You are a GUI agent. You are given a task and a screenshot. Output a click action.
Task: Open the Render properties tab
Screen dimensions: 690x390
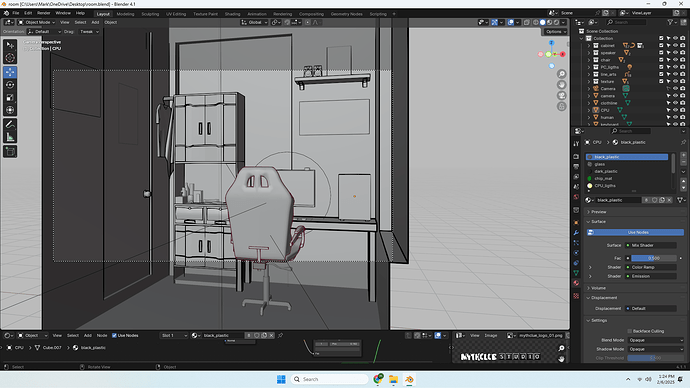(x=576, y=156)
